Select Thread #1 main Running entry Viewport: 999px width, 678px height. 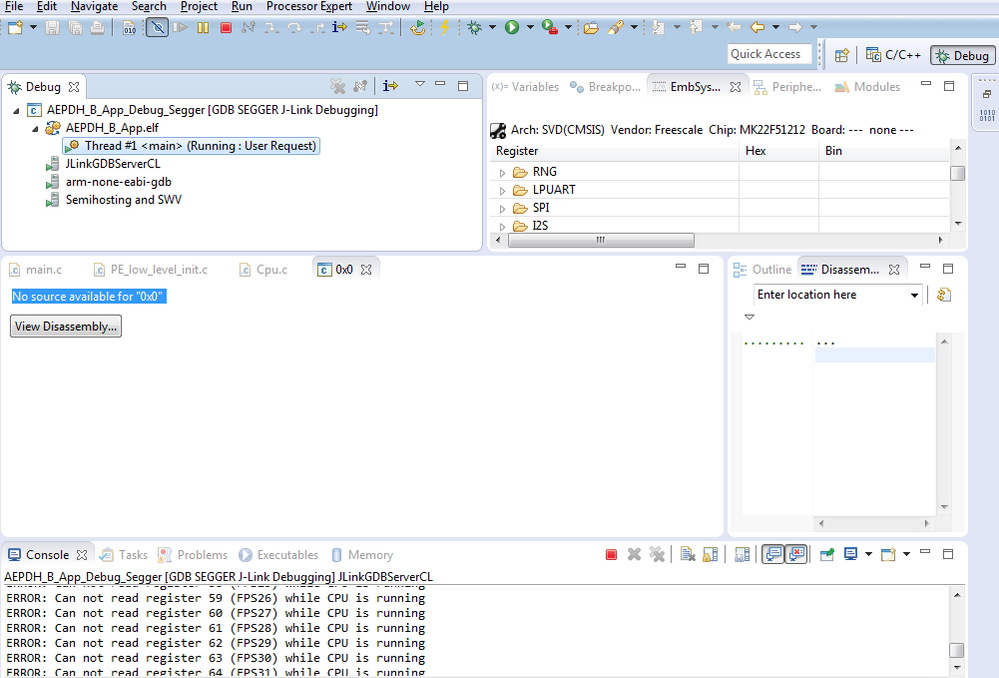(191, 146)
